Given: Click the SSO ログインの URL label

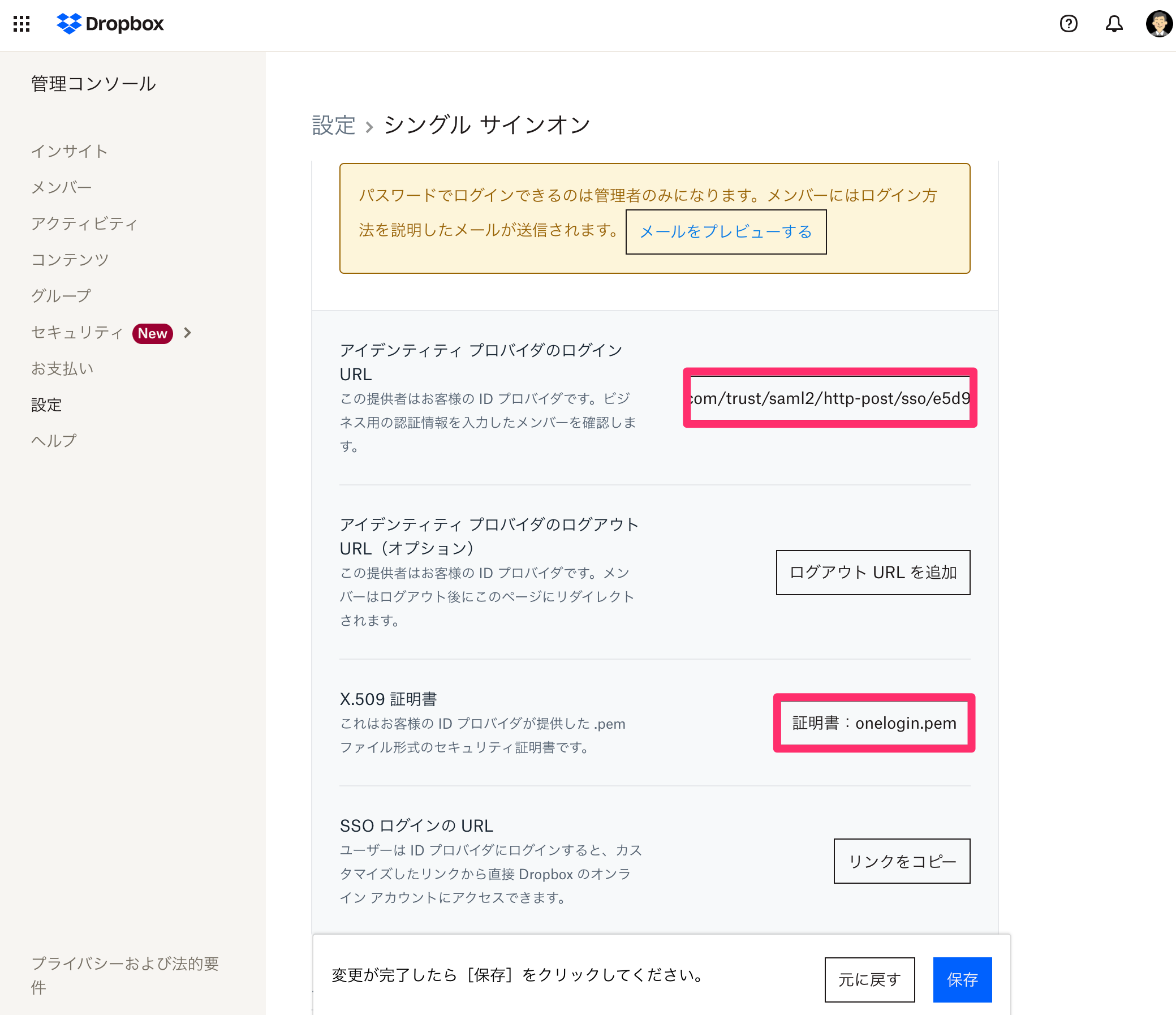Looking at the screenshot, I should click(416, 825).
